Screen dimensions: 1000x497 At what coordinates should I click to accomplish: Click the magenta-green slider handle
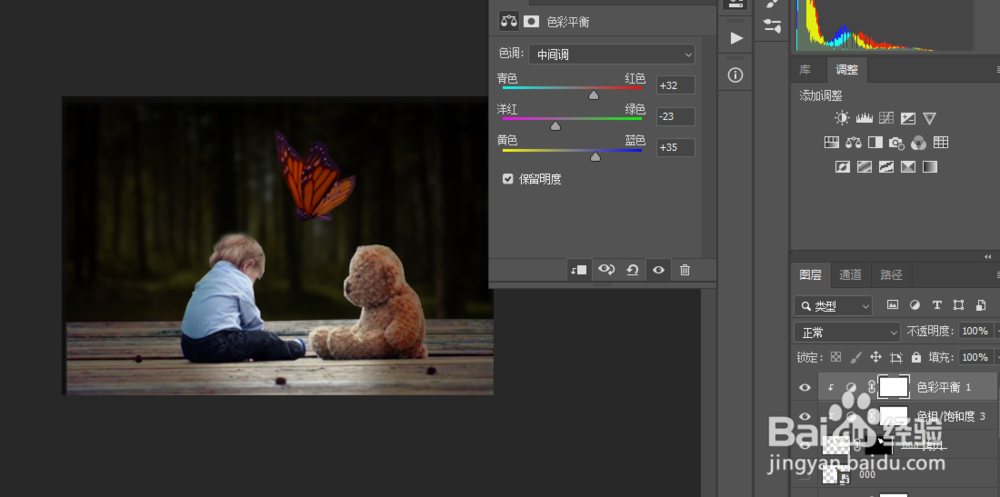(x=555, y=126)
